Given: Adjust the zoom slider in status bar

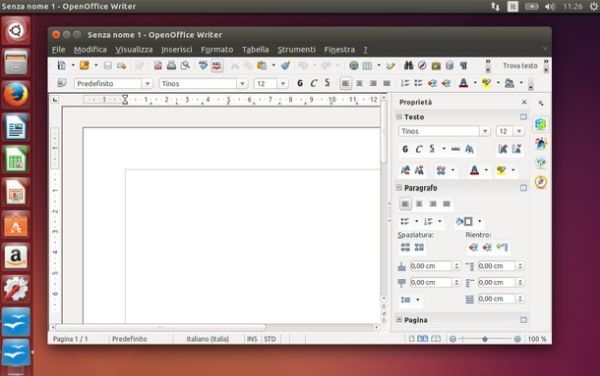Looking at the screenshot, I should pos(485,339).
